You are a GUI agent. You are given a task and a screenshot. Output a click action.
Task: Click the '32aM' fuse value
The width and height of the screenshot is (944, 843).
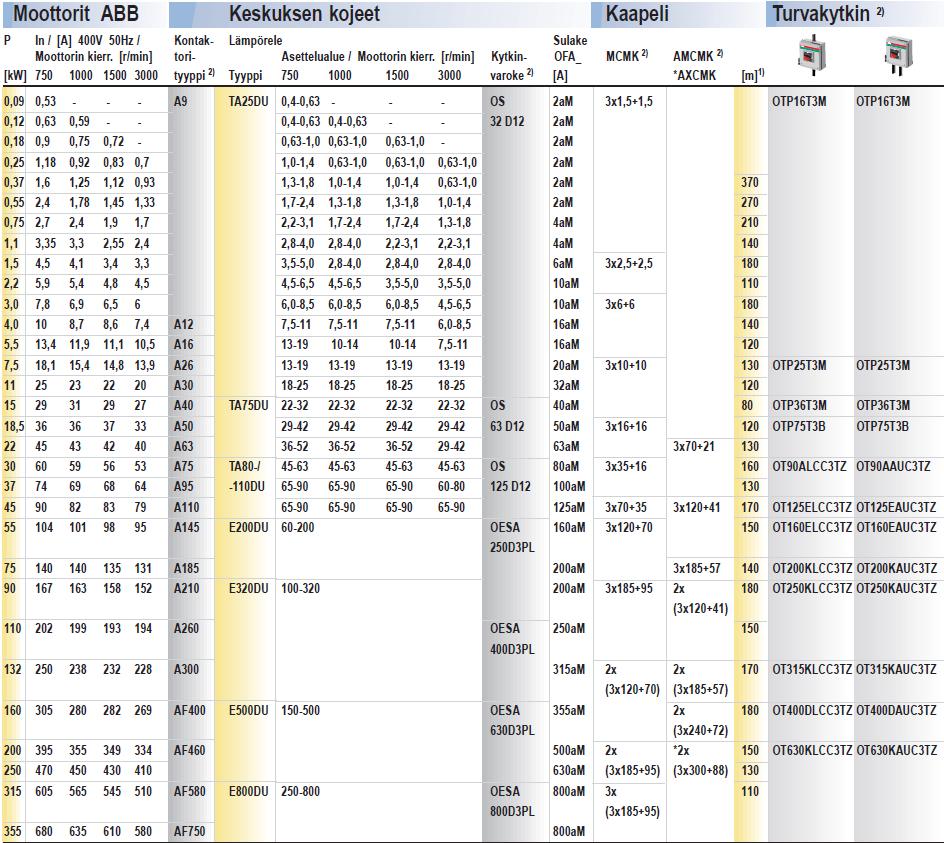(x=566, y=385)
